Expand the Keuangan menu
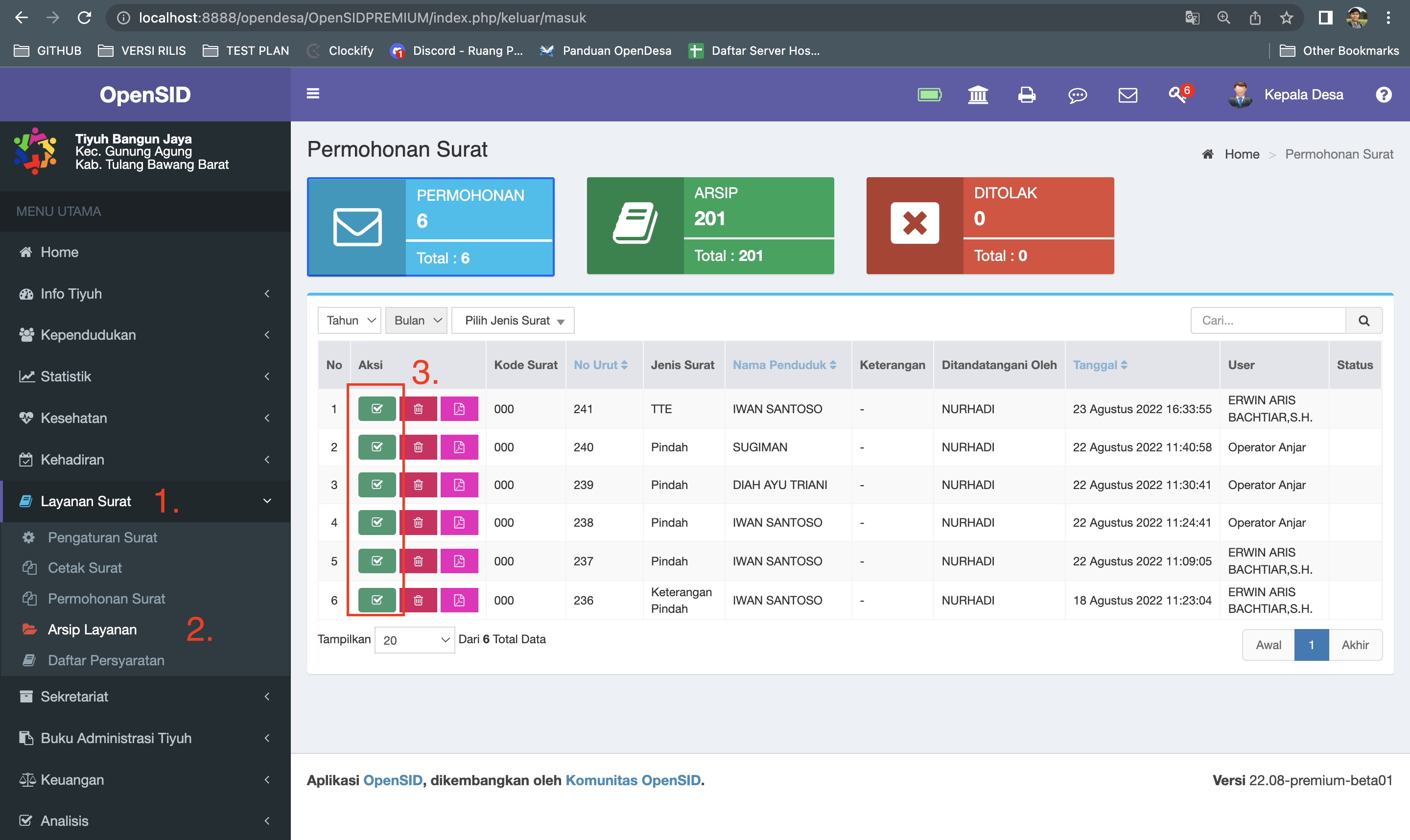Image resolution: width=1410 pixels, height=840 pixels. (x=145, y=780)
